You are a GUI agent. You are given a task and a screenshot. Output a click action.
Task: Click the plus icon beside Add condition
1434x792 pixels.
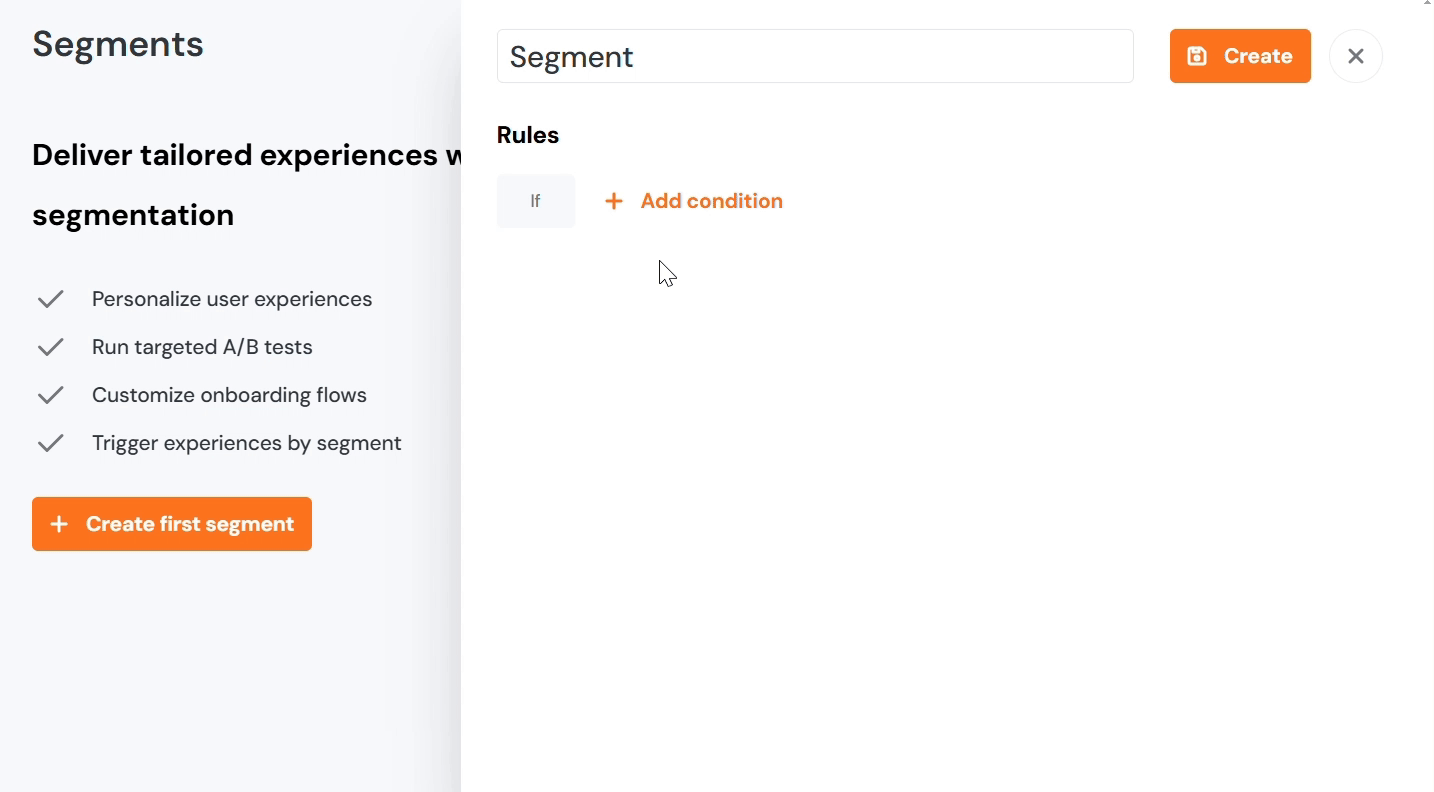point(614,201)
